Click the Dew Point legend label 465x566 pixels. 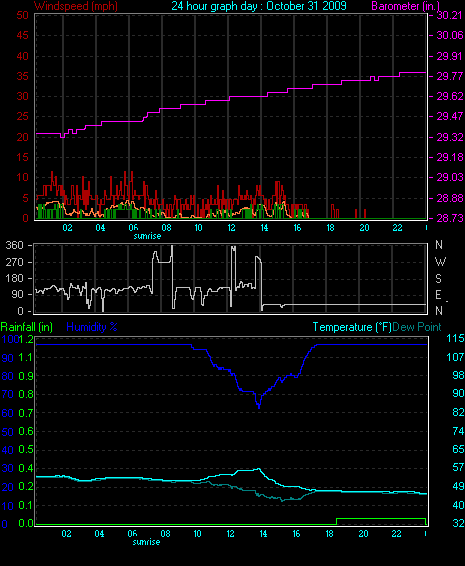click(417, 327)
